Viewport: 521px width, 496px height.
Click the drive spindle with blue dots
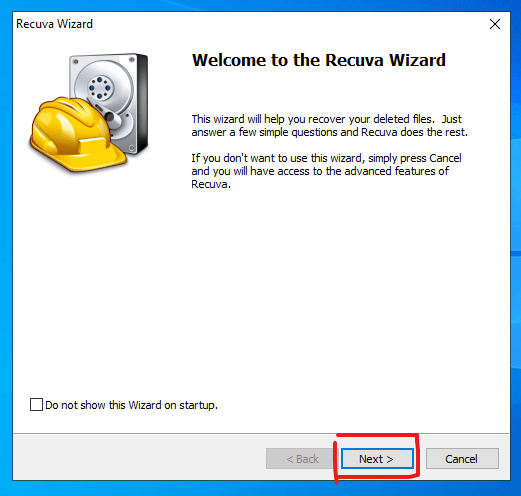click(100, 88)
